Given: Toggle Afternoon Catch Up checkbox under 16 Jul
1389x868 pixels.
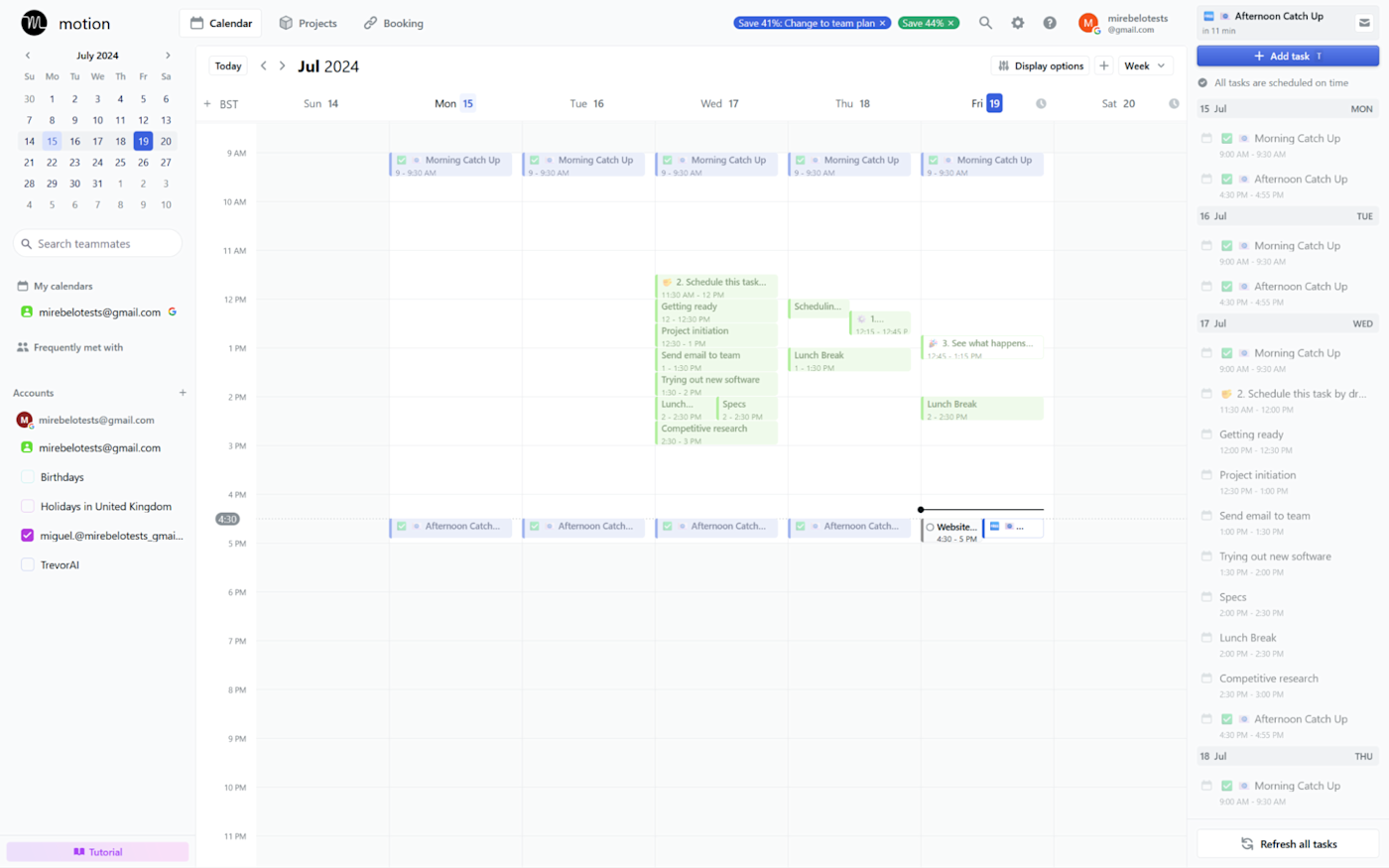Looking at the screenshot, I should pyautogui.click(x=1227, y=287).
